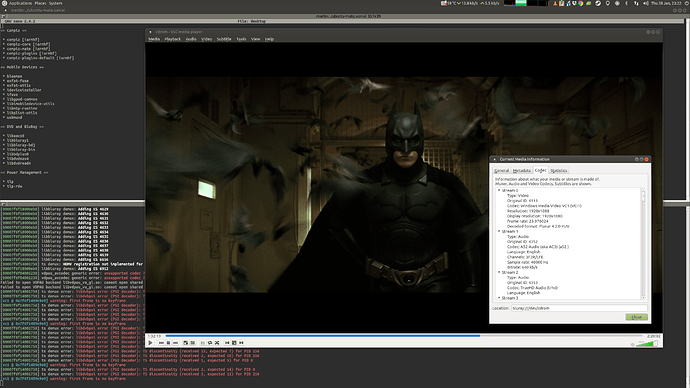Open the System menu in top panel
The height and width of the screenshot is (388, 690).
(x=55, y=3)
